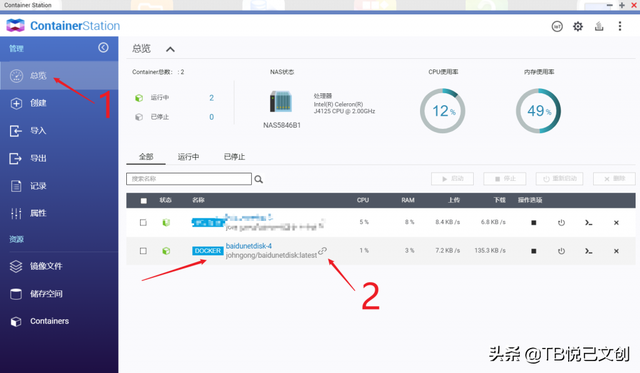
Task: Click the IoT icon in the header
Action: (557, 27)
